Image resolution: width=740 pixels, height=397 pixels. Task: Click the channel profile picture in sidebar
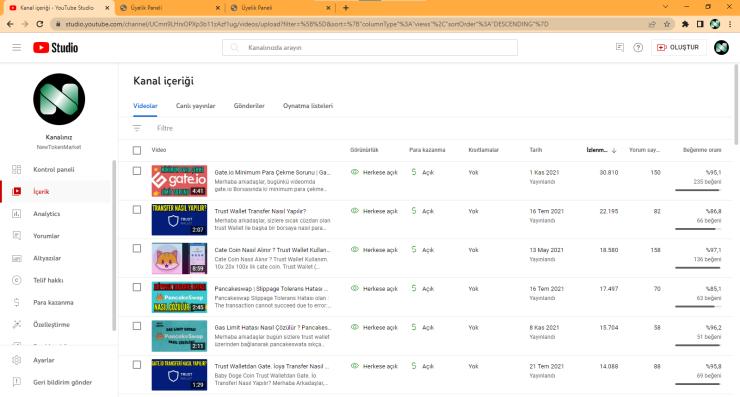59,99
